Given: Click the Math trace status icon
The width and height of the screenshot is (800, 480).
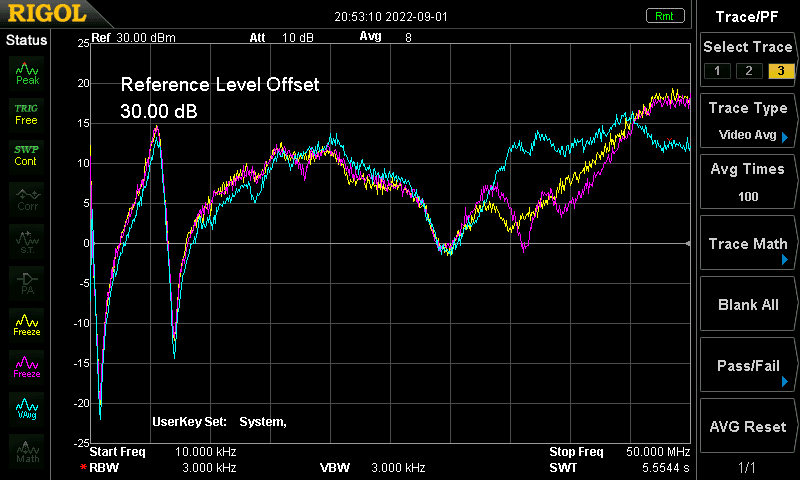Looking at the screenshot, I should [x=27, y=450].
